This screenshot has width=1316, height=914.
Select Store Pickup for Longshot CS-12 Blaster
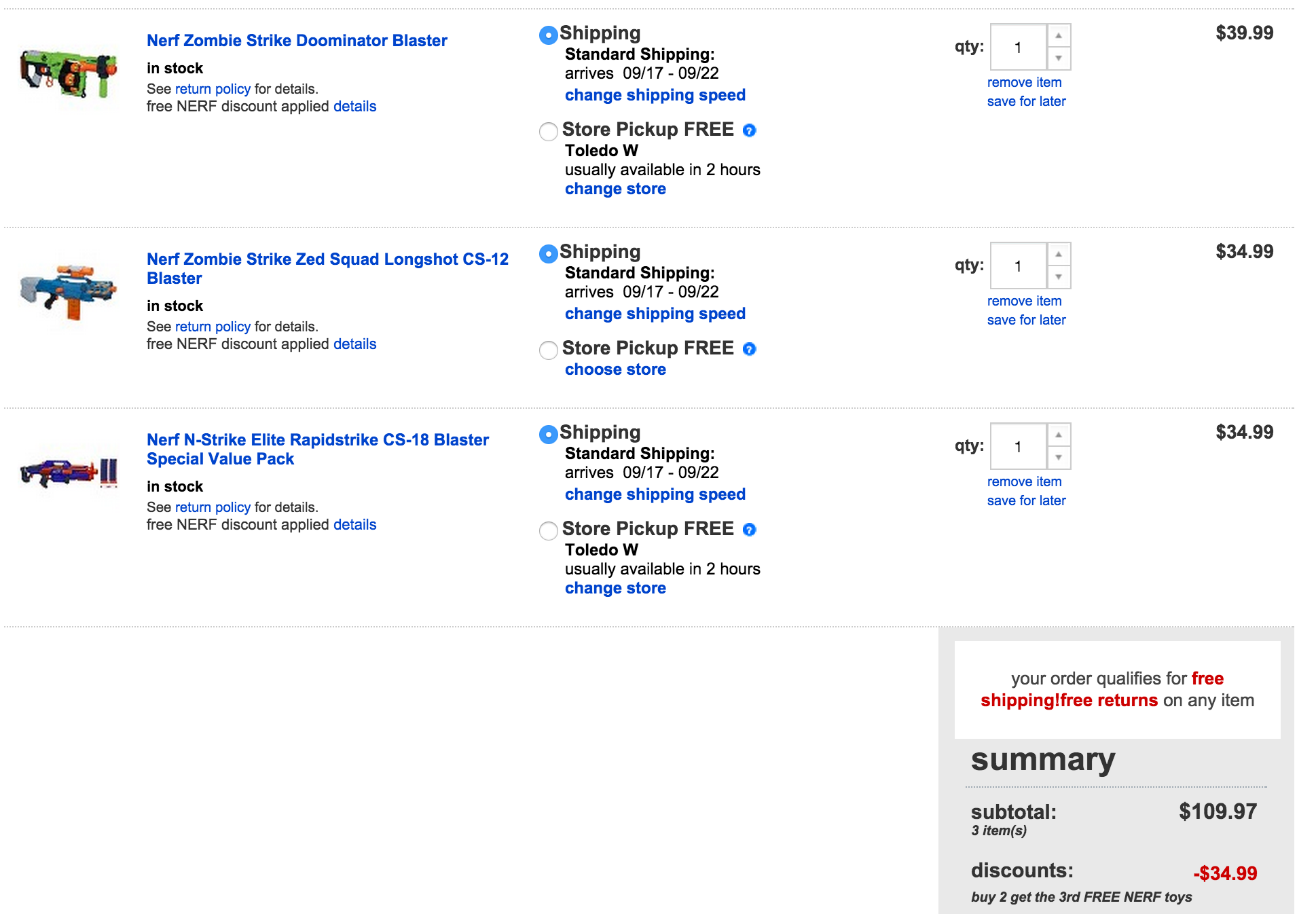548,350
